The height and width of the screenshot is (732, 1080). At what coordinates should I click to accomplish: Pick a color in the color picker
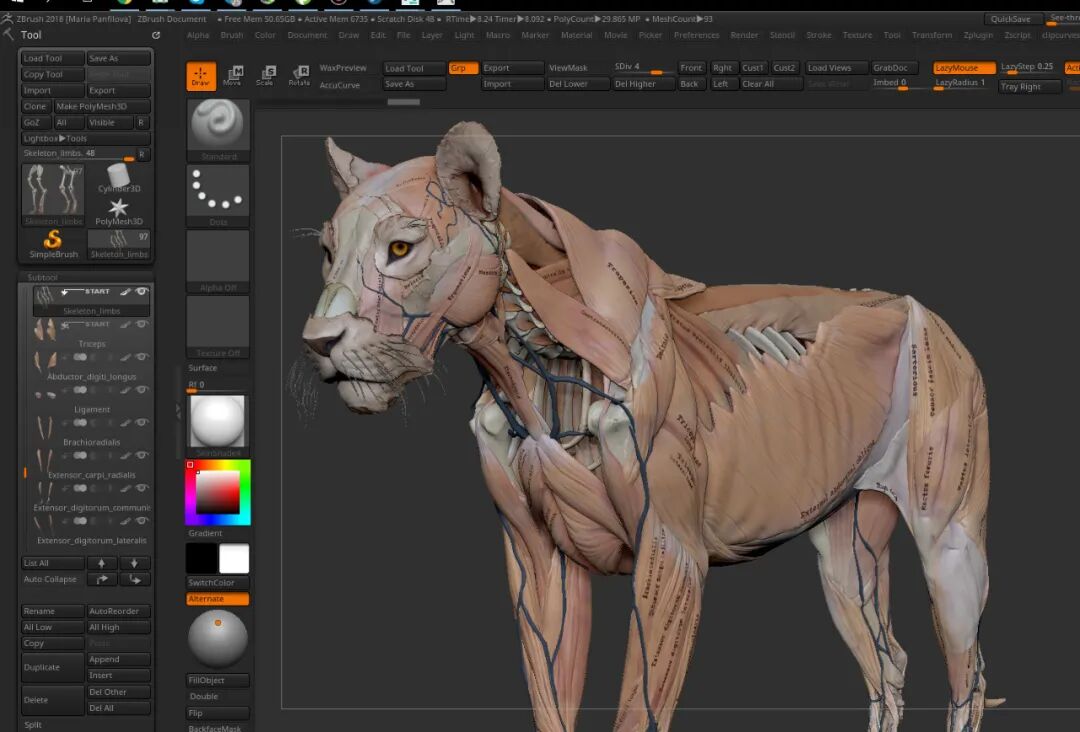[218, 493]
